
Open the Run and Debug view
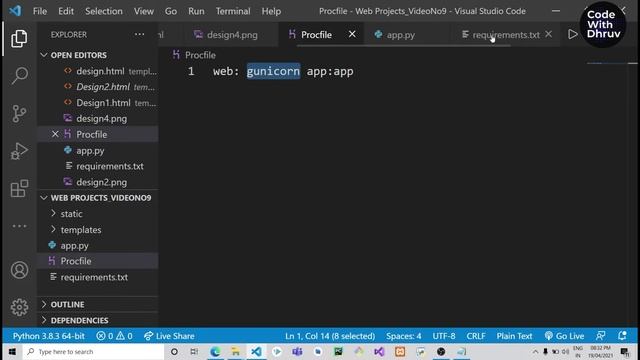pos(19,151)
